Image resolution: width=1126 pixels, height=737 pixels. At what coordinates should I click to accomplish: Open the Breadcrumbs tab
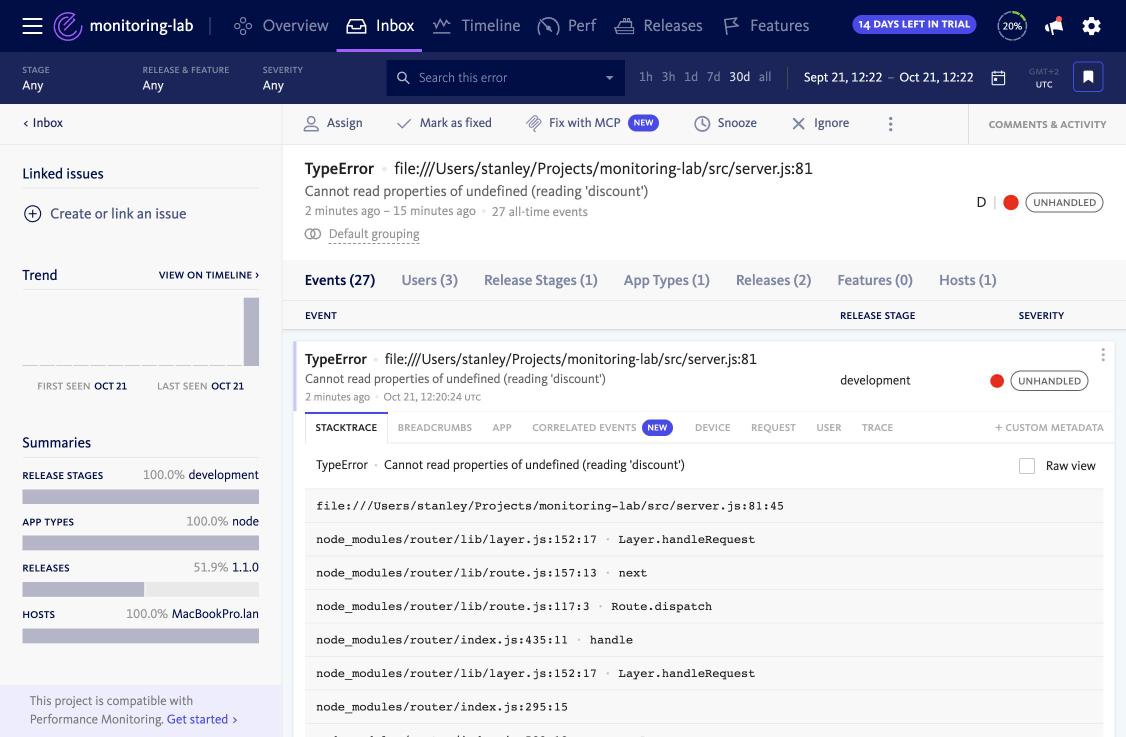click(434, 427)
